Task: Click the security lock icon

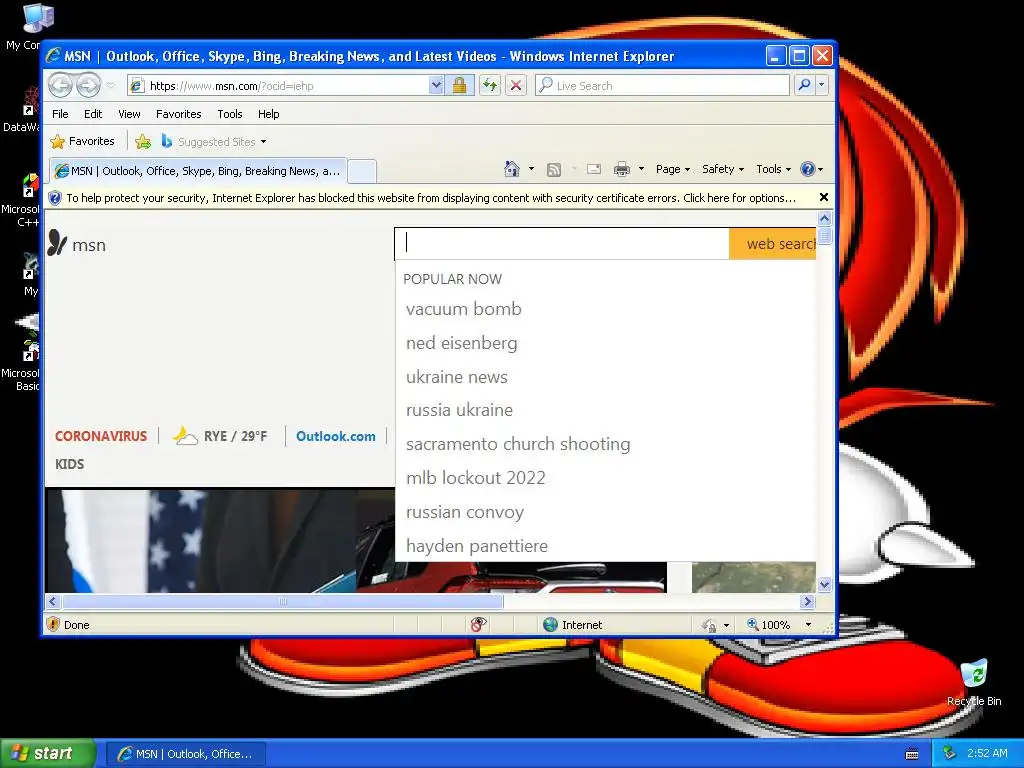Action: [x=460, y=86]
